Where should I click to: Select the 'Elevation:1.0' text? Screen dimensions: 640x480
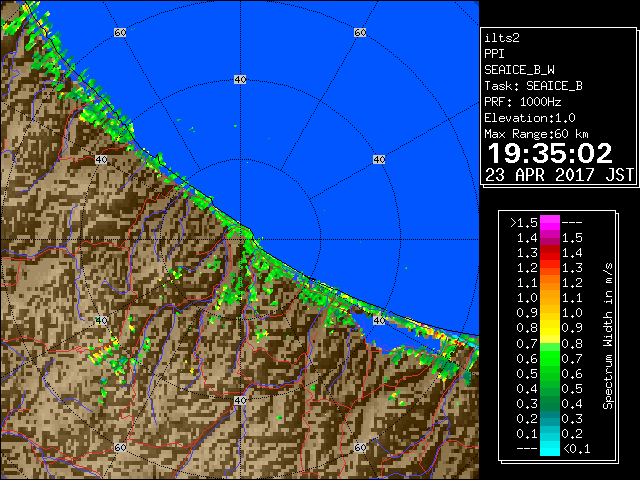(x=530, y=118)
